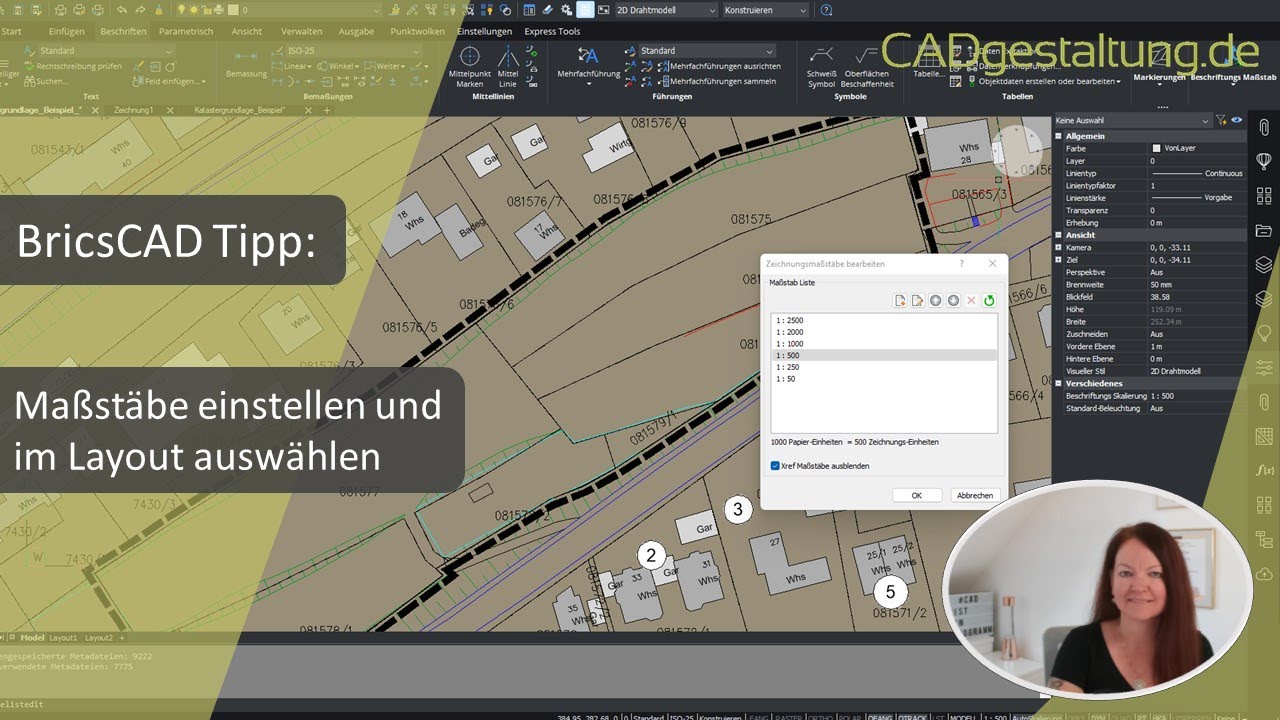Move the selected scale up in the list

(x=935, y=300)
